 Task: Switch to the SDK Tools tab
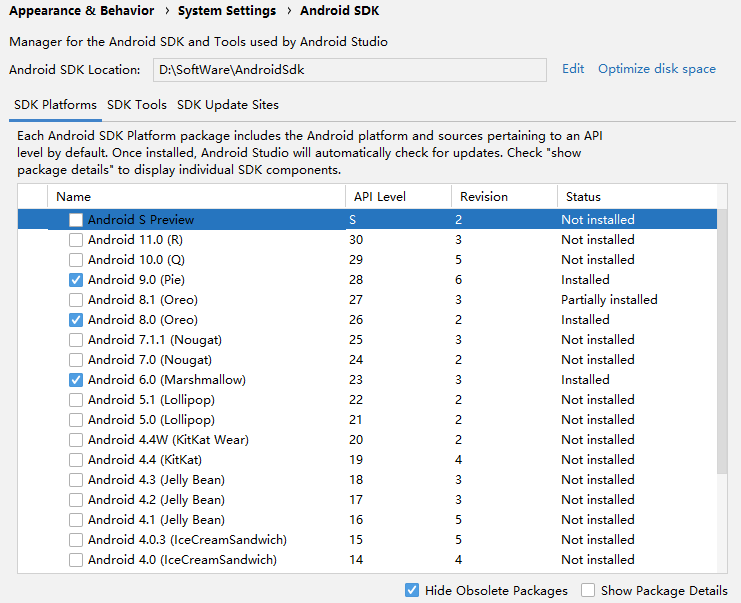point(137,105)
